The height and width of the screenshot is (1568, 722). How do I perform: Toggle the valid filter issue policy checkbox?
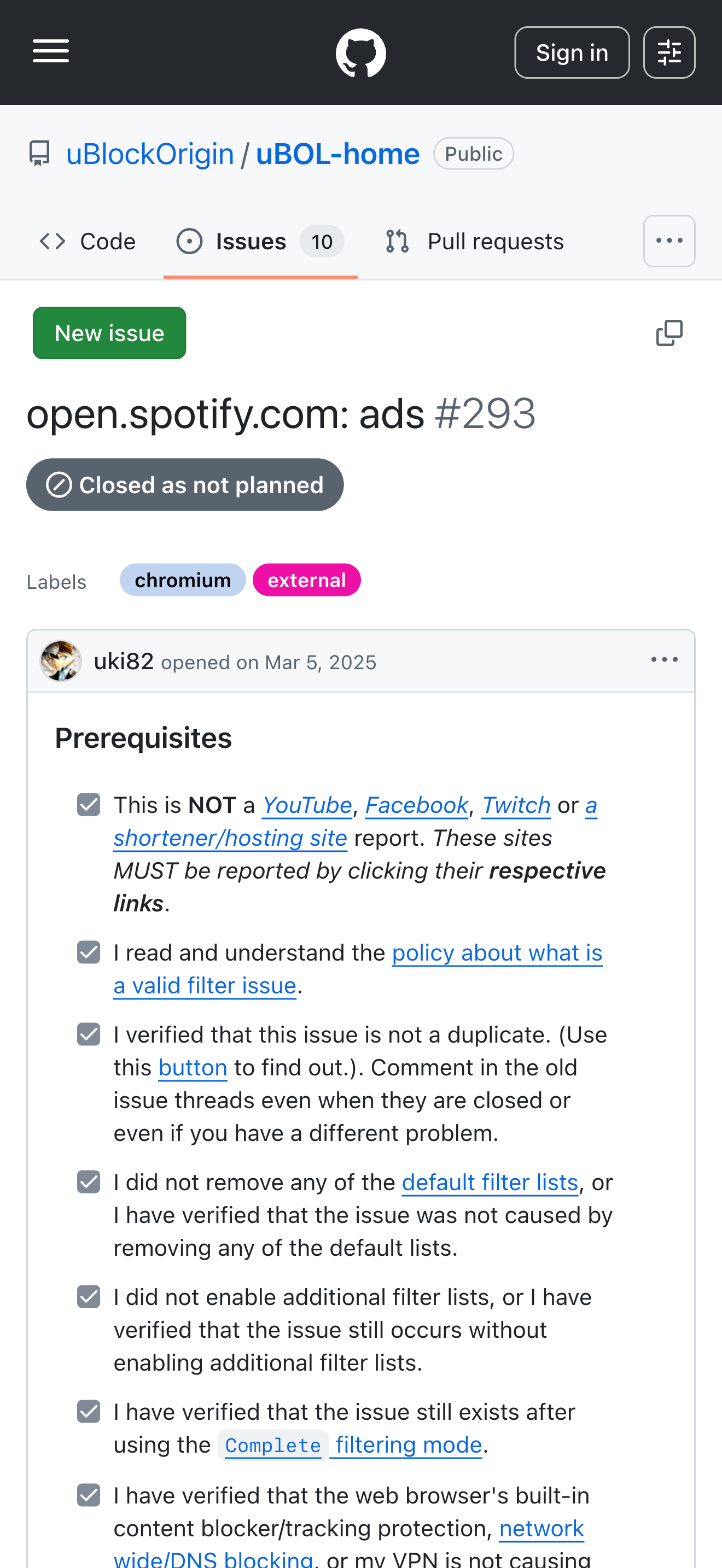tap(89, 952)
